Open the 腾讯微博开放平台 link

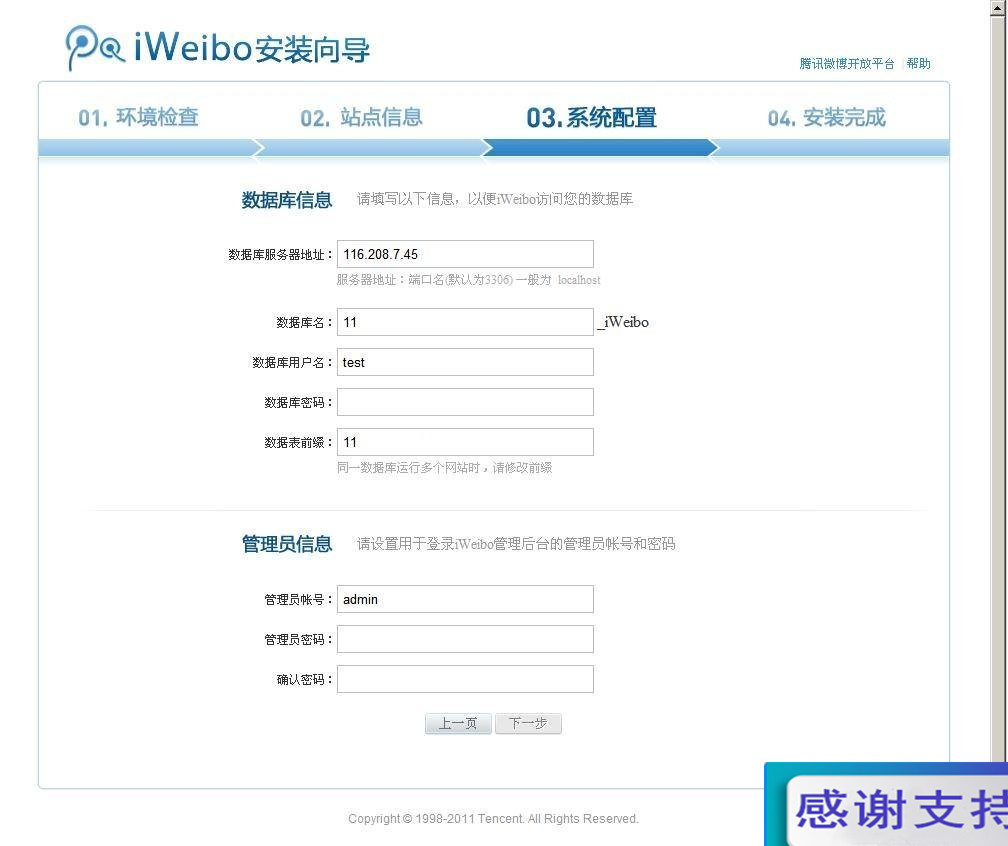pyautogui.click(x=847, y=64)
